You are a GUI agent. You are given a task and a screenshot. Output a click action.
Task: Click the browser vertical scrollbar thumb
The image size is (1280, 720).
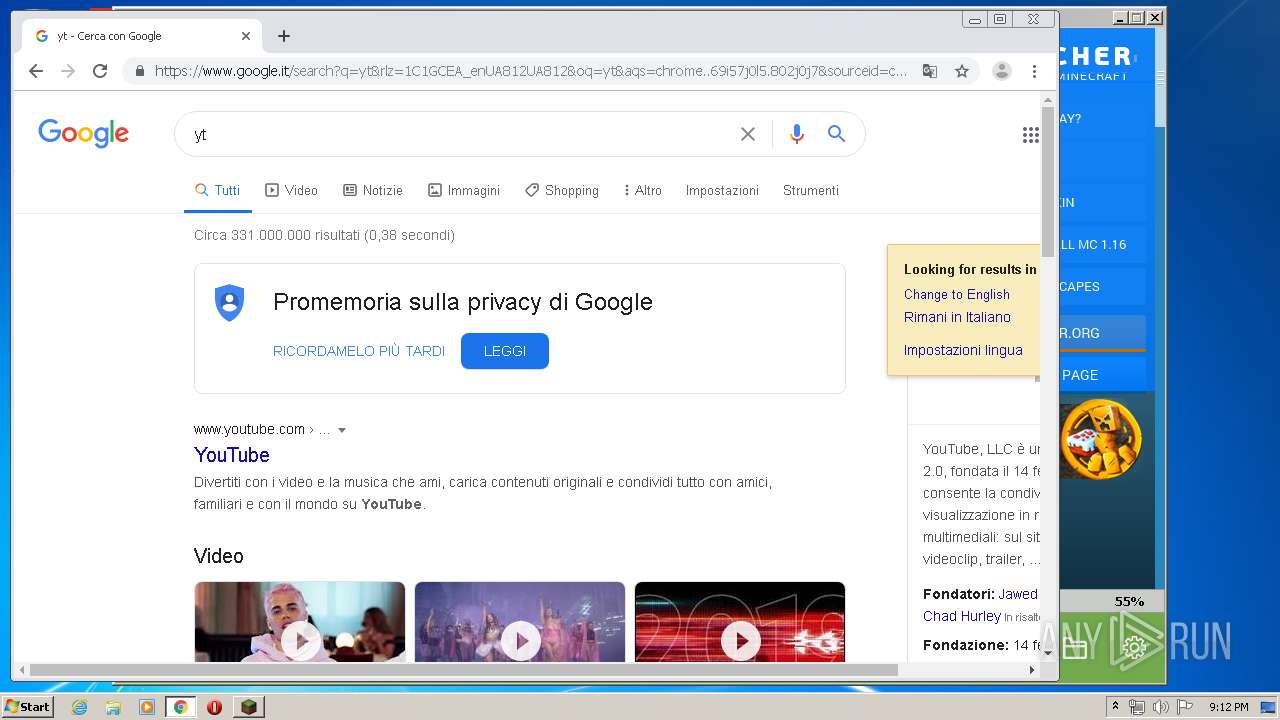coord(1048,182)
